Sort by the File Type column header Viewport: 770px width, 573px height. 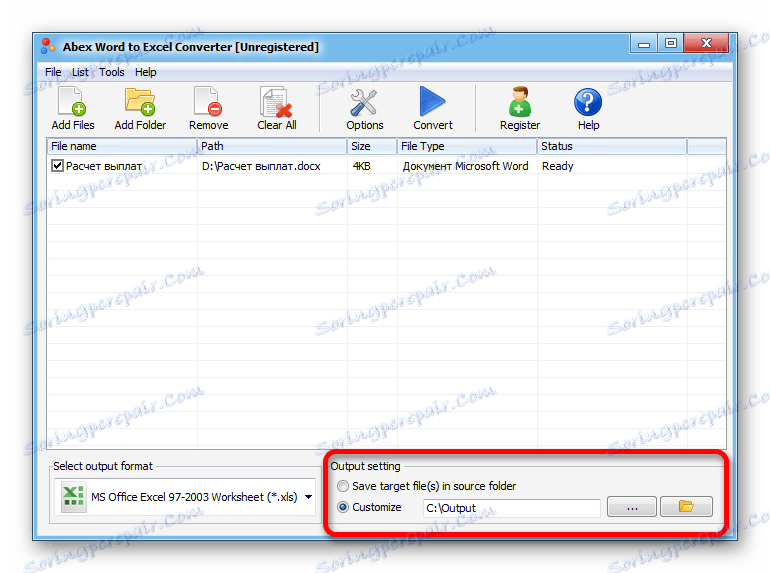tap(467, 146)
